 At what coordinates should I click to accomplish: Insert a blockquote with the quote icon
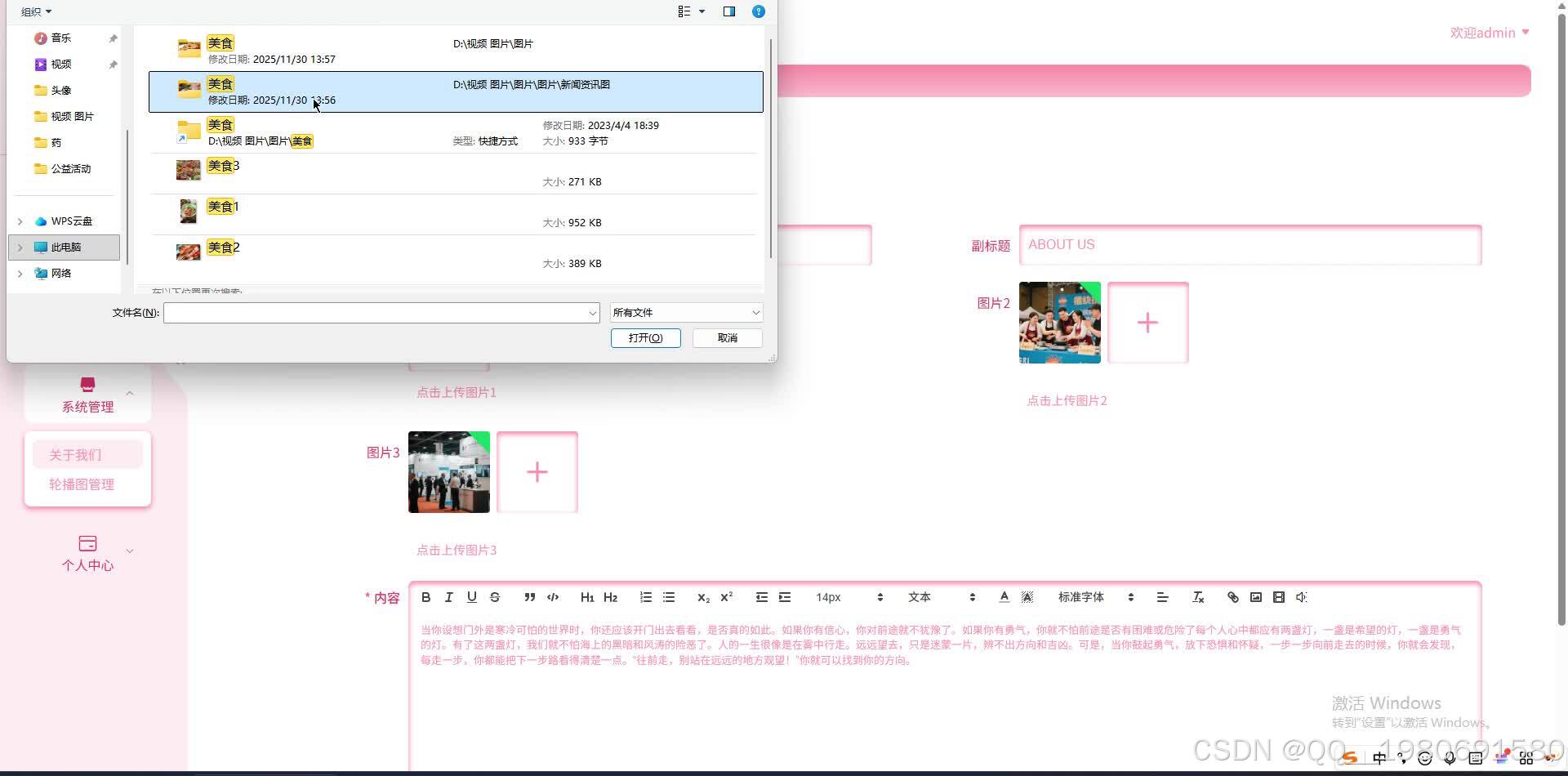(x=529, y=597)
